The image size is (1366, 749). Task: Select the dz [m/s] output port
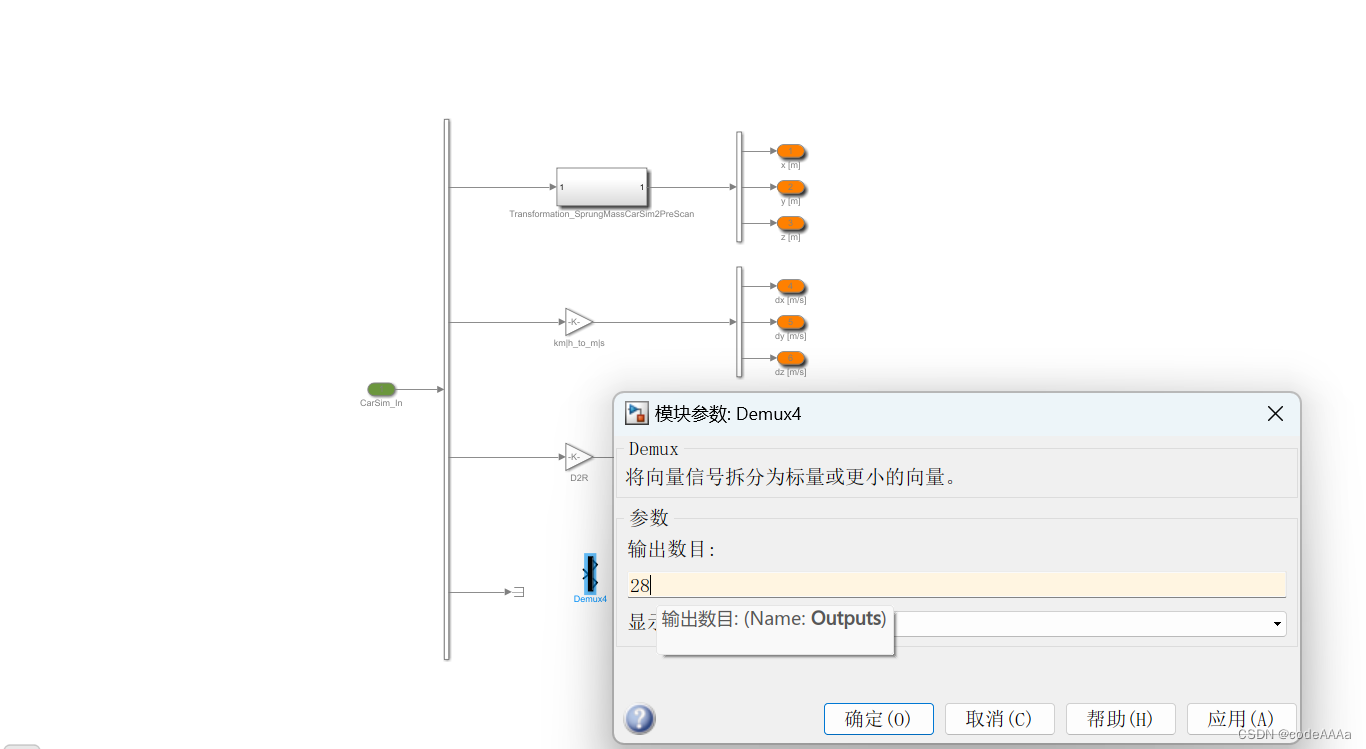coord(791,358)
